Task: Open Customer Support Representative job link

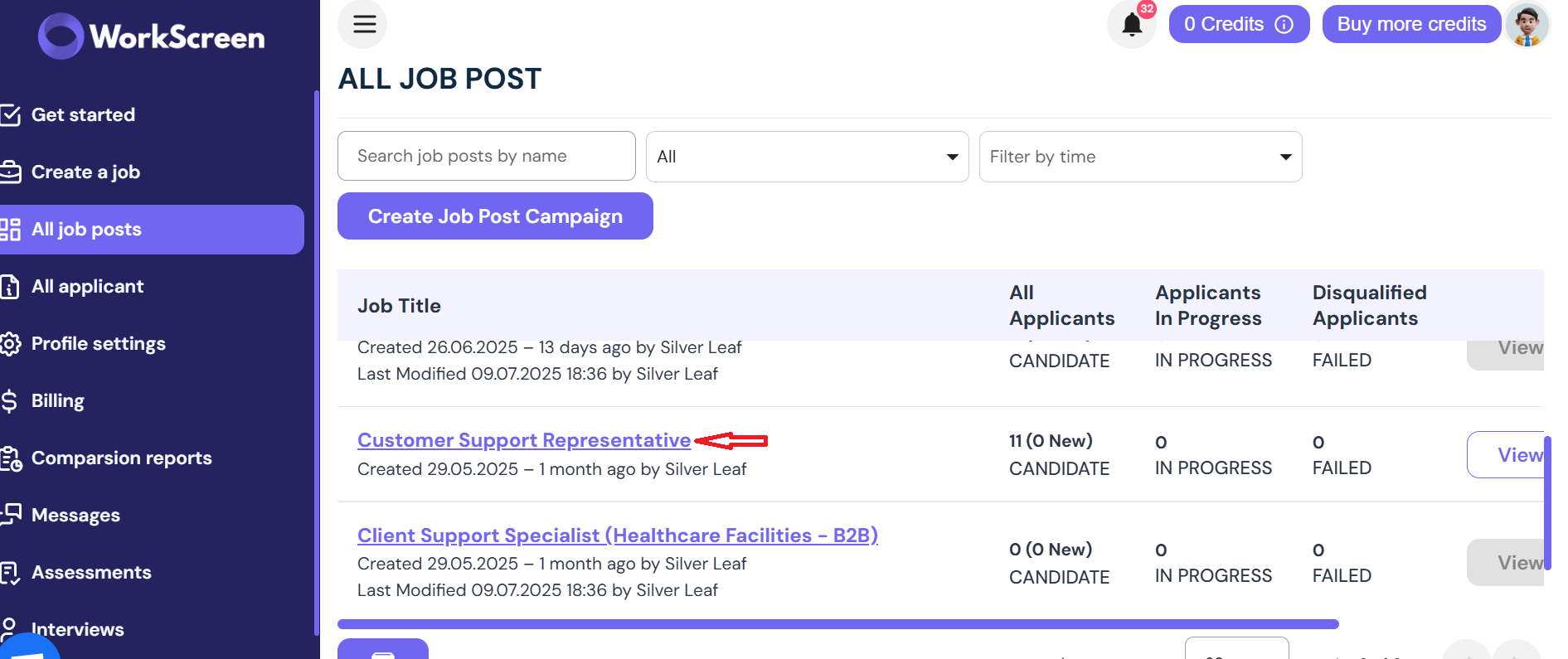Action: click(524, 440)
